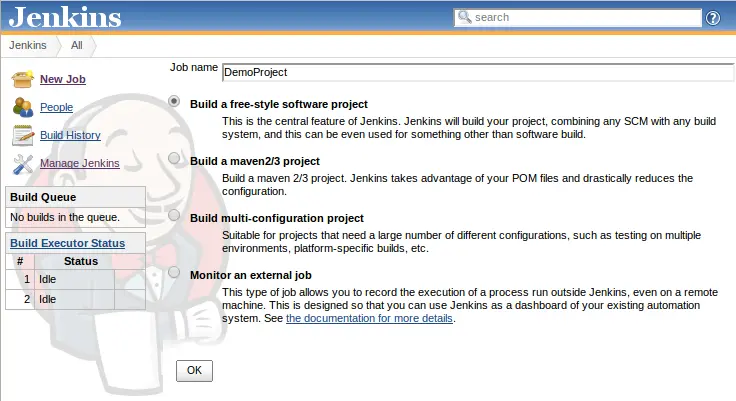
Task: Open the People link
Action: pyautogui.click(x=56, y=107)
